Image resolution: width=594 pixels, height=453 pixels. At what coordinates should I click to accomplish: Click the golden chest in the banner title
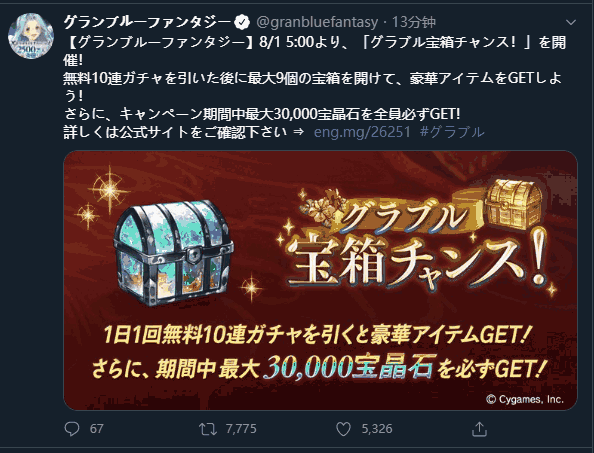514,204
